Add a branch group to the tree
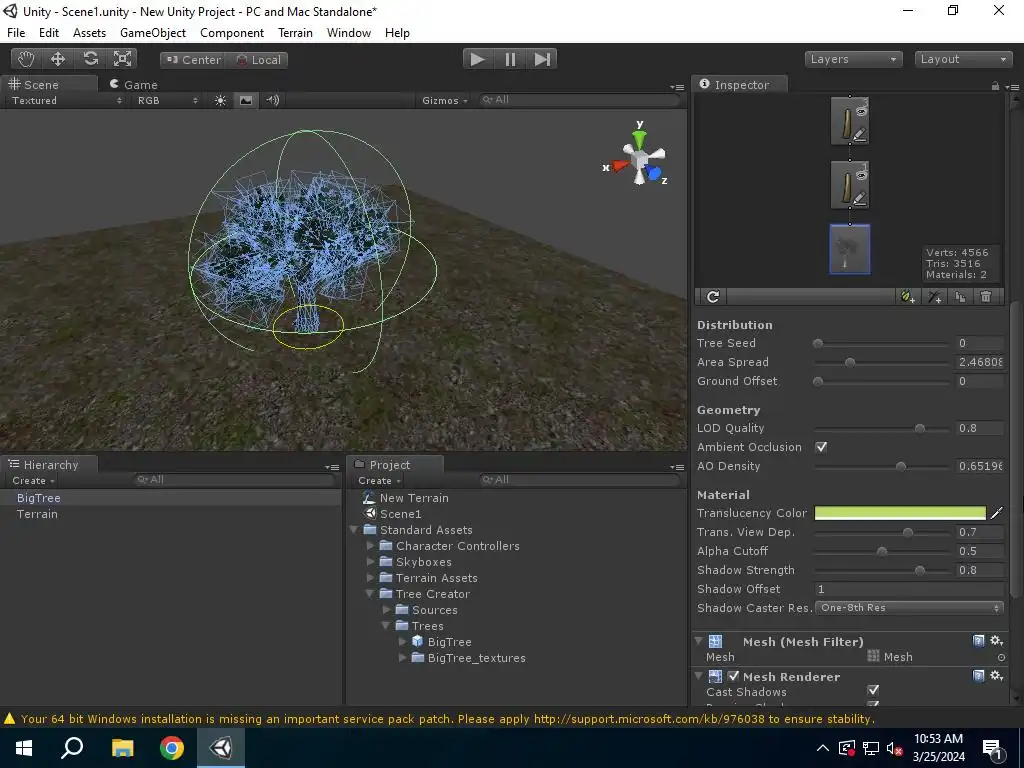The width and height of the screenshot is (1024, 768). pyautogui.click(x=935, y=297)
